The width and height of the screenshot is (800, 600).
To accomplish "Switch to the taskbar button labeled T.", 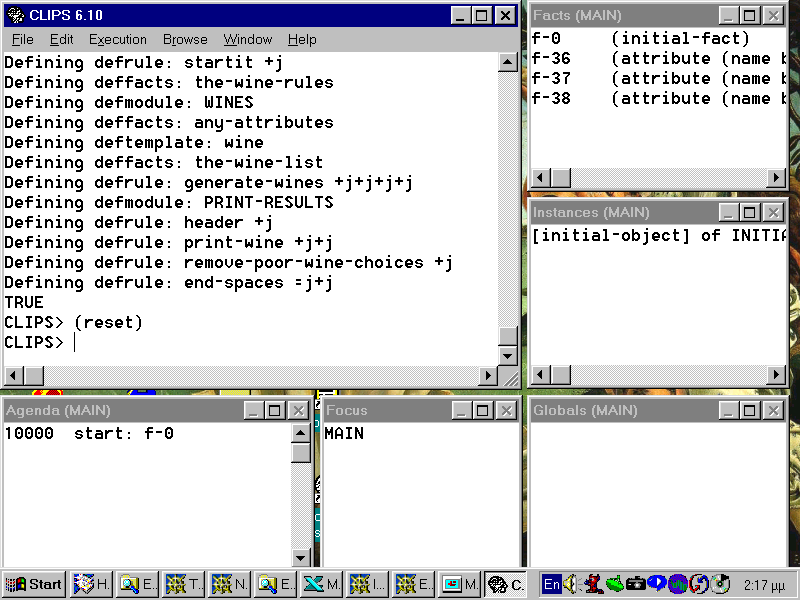I will (x=183, y=584).
